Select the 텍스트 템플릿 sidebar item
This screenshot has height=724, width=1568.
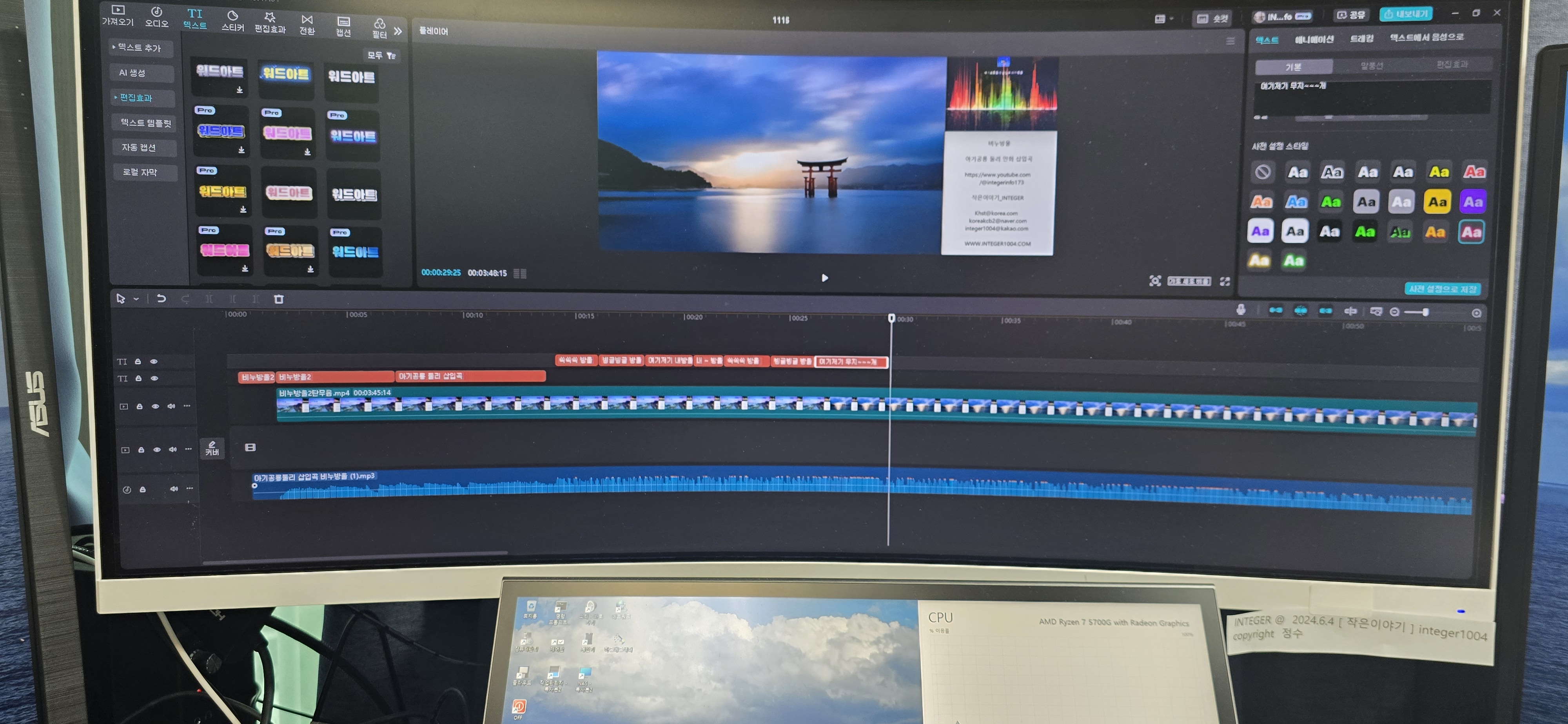[x=145, y=123]
